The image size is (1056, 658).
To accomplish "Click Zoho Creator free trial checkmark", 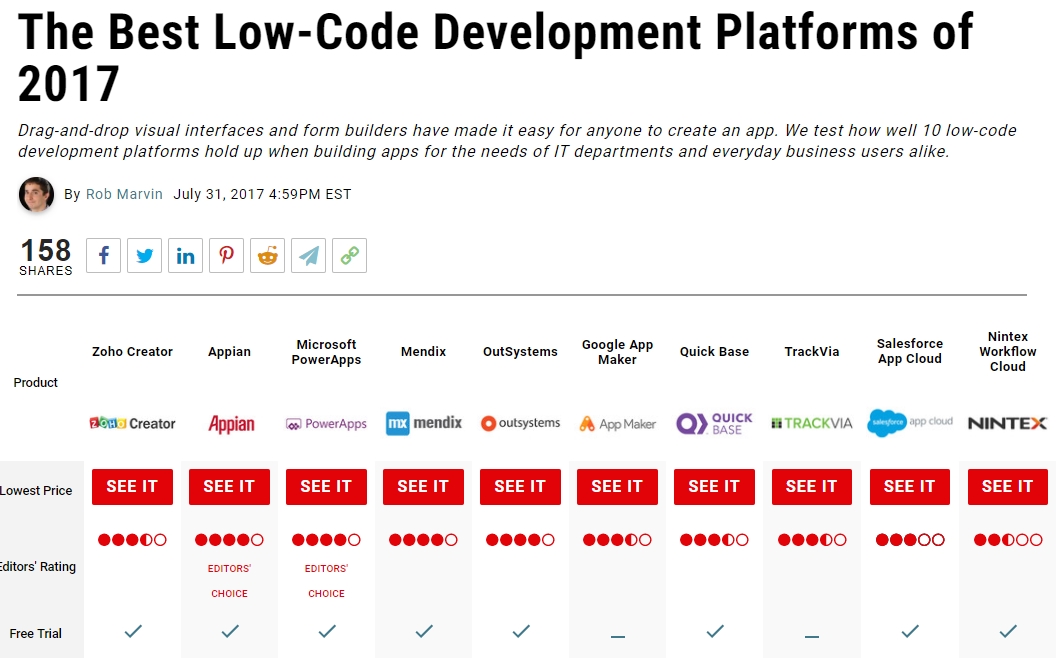I will point(133,631).
